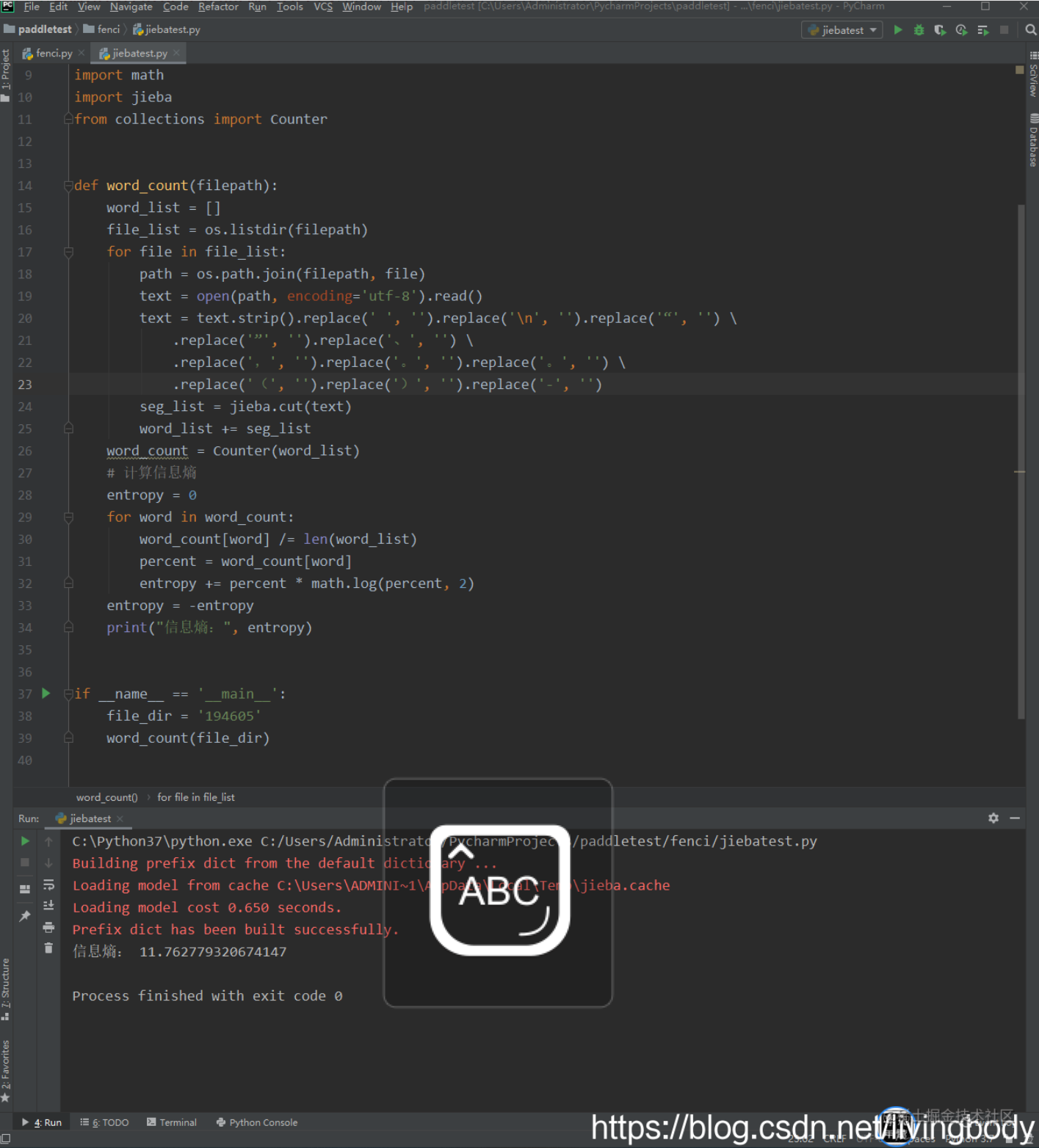Click the editor vertical scrollbar

(x=1021, y=462)
